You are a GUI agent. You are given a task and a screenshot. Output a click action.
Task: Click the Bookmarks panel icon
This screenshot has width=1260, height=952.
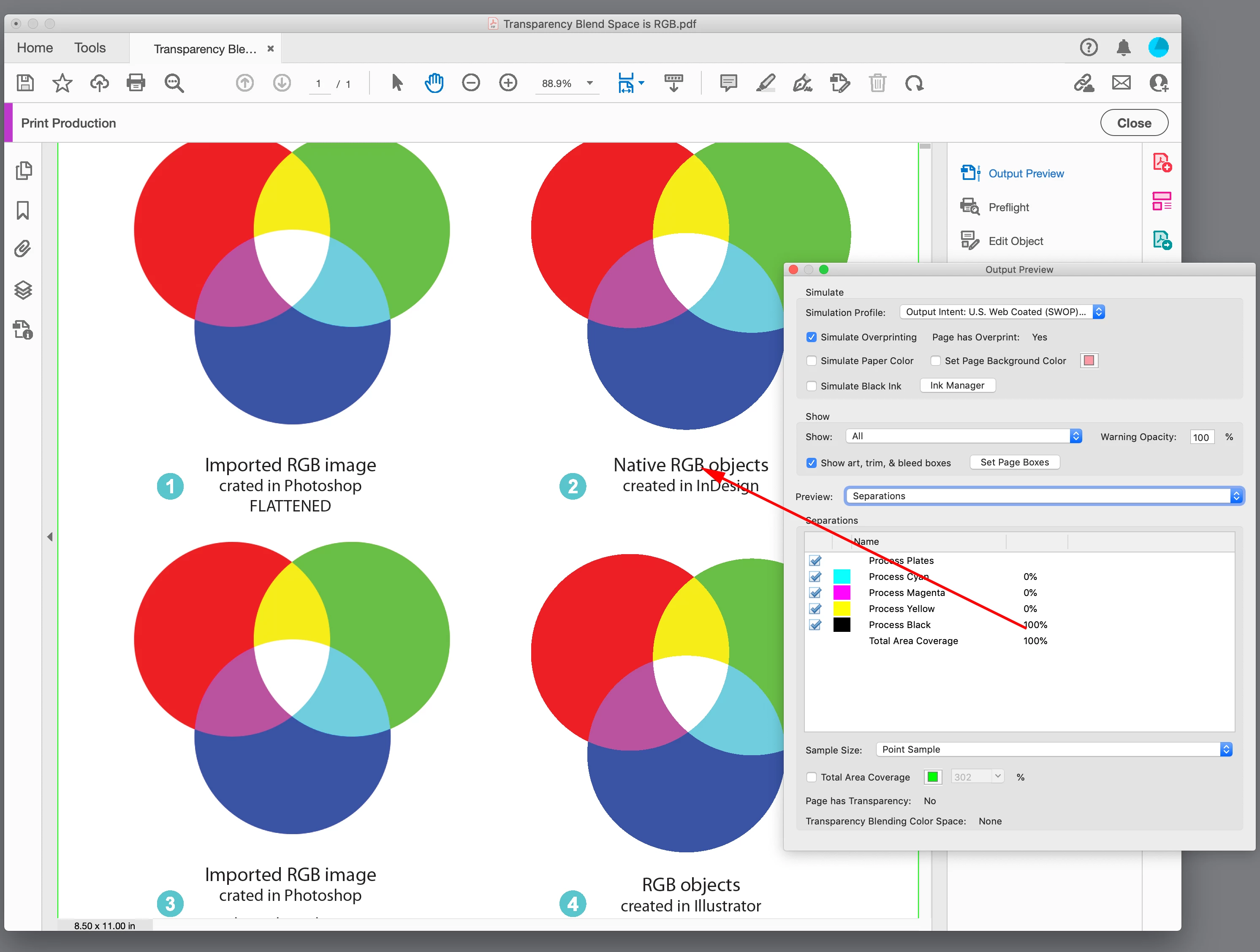(x=23, y=210)
